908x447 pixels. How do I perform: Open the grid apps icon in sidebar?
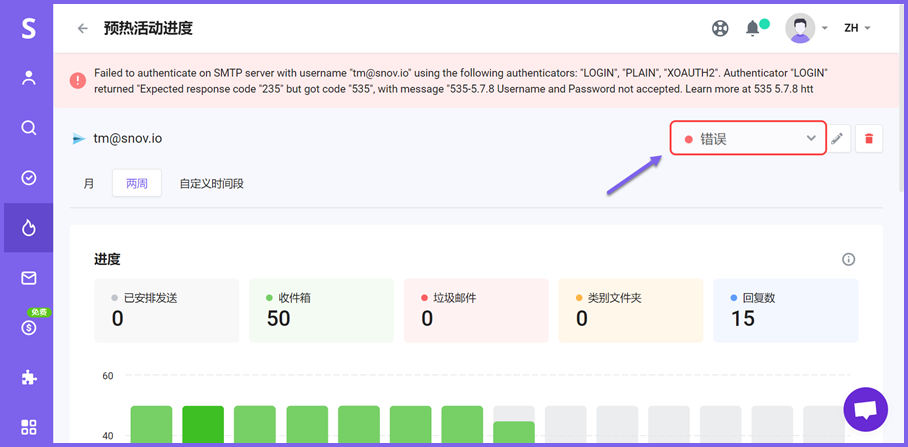click(28, 427)
